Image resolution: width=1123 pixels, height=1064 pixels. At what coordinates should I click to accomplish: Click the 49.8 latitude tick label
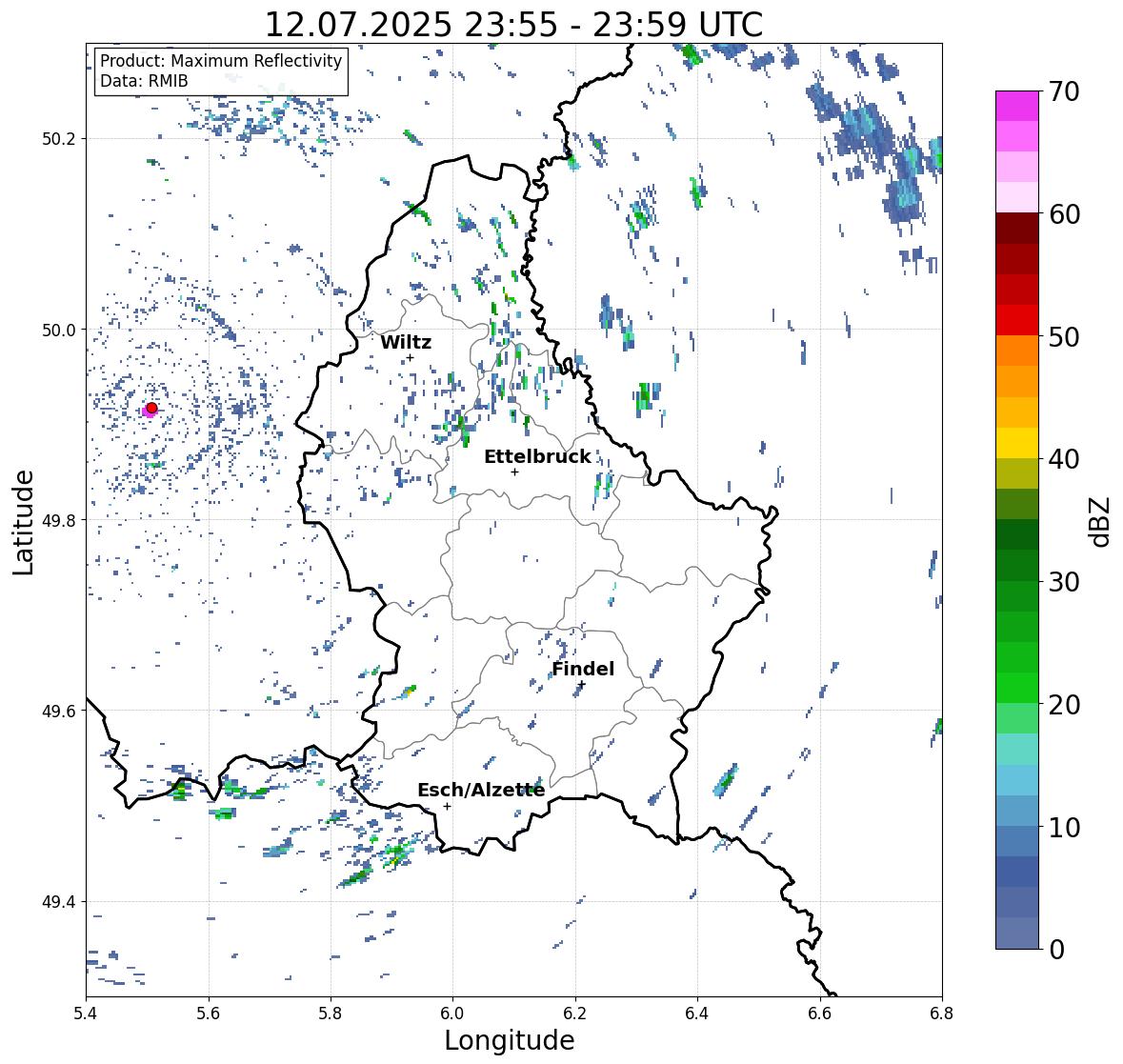59,520
